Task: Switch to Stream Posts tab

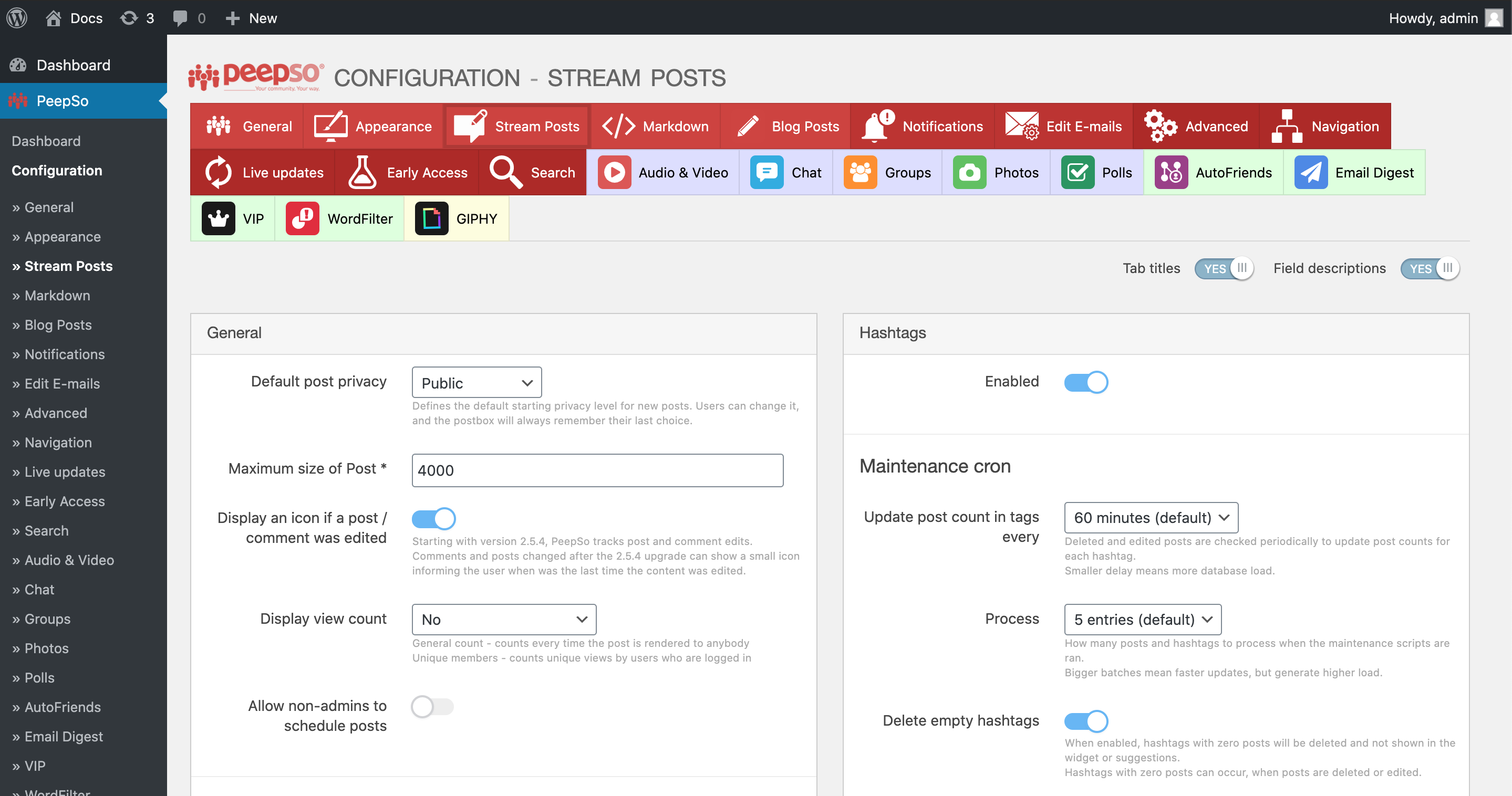Action: [x=516, y=125]
